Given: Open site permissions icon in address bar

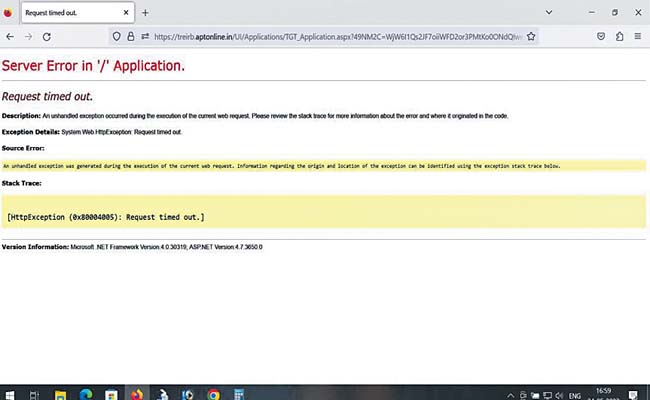Looking at the screenshot, I should (x=145, y=36).
